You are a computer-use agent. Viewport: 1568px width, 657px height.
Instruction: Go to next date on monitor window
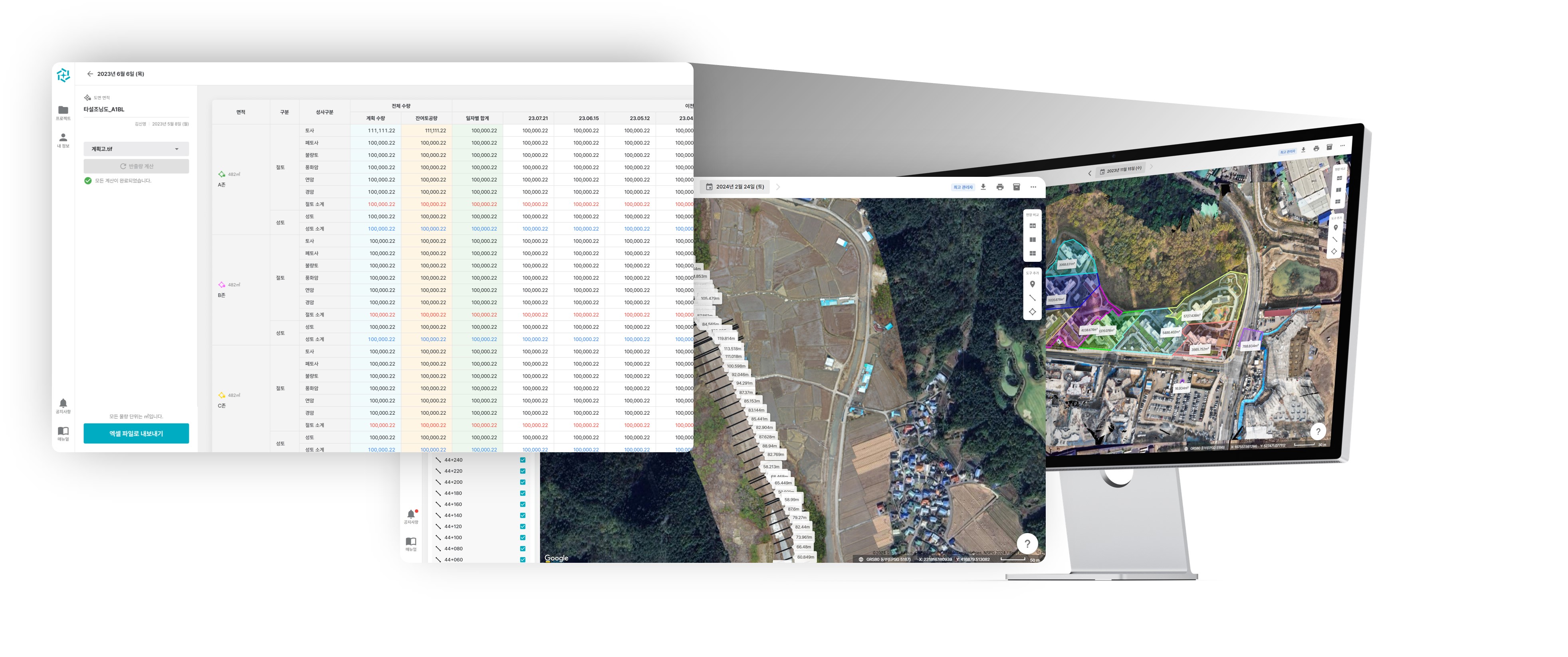tap(1151, 166)
